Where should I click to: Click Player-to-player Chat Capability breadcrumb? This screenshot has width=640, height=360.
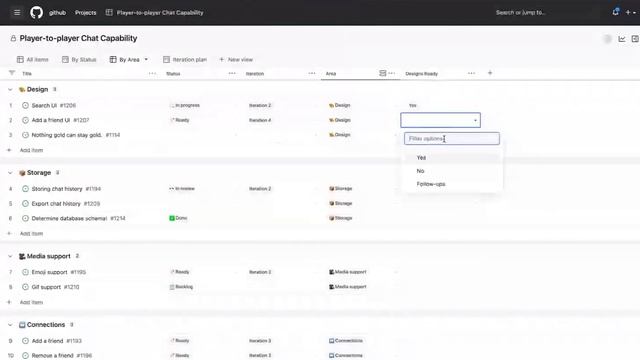click(160, 13)
